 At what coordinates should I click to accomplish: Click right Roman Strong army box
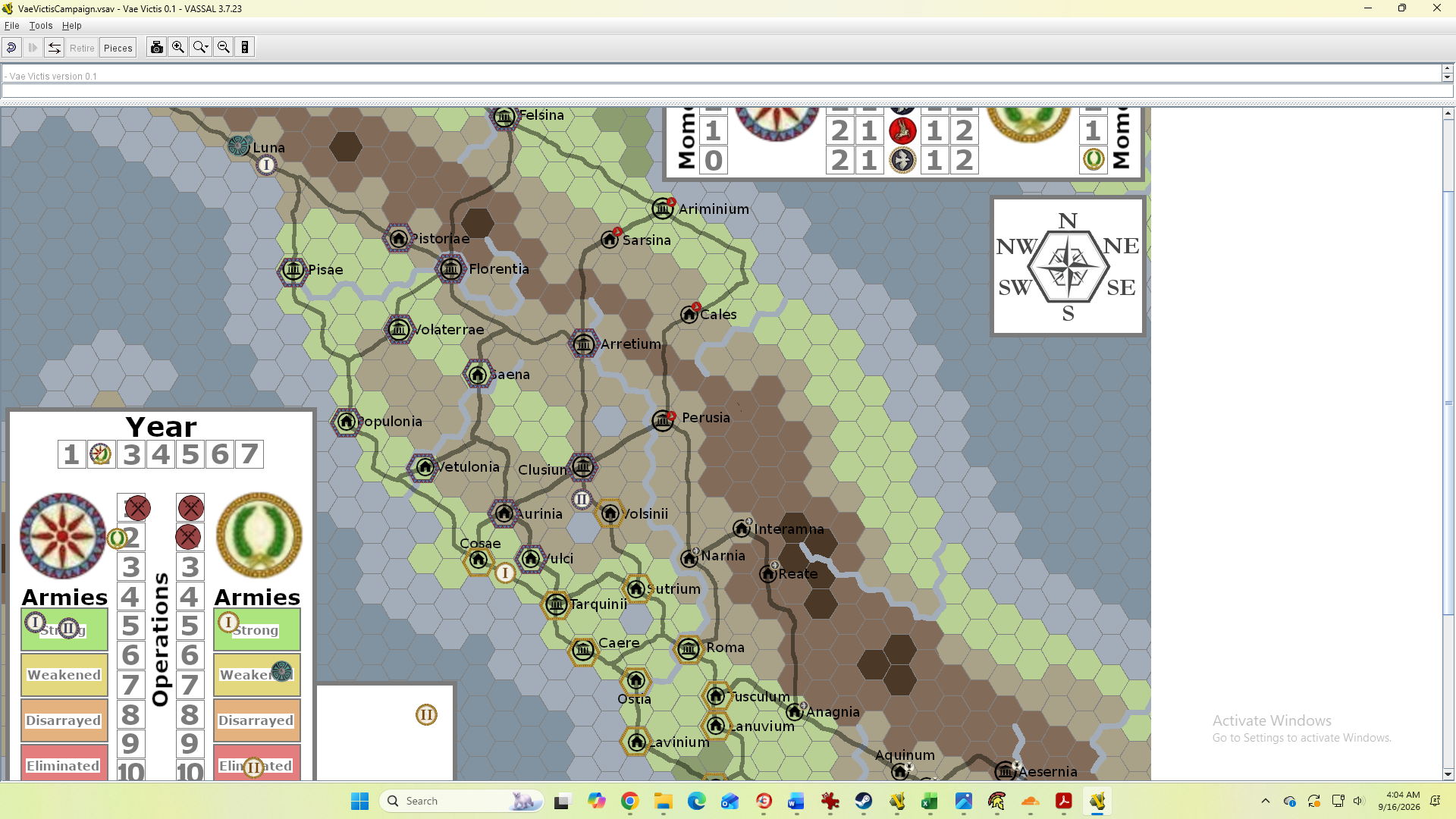click(x=257, y=629)
